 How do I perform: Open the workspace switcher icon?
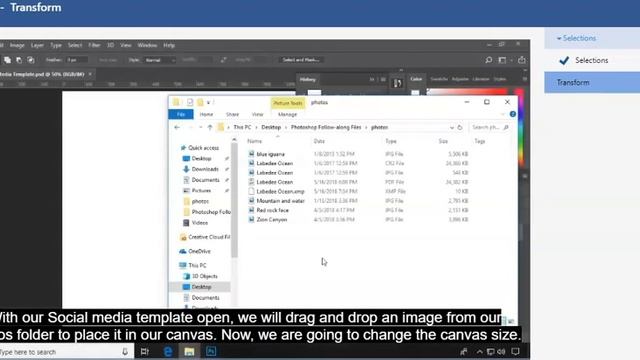[x=502, y=60]
